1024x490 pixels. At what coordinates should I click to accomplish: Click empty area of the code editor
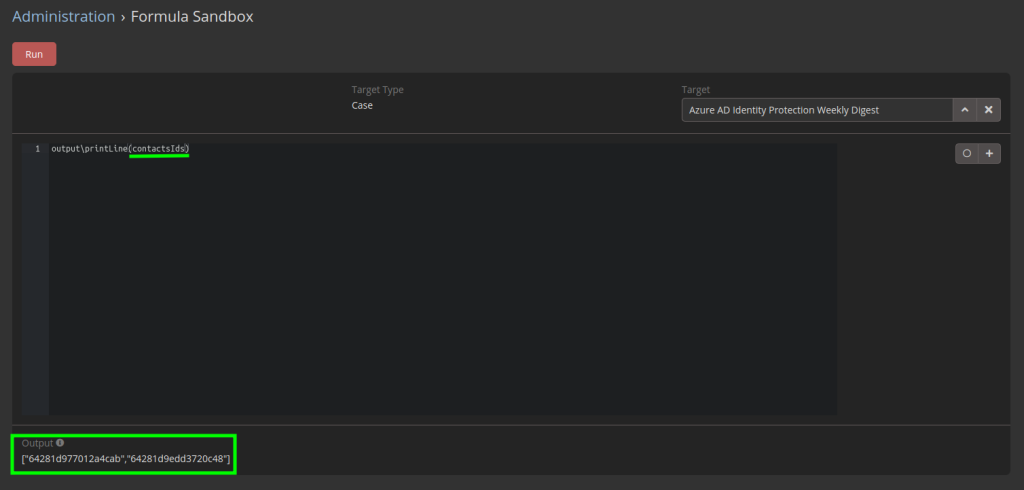pyautogui.click(x=443, y=281)
